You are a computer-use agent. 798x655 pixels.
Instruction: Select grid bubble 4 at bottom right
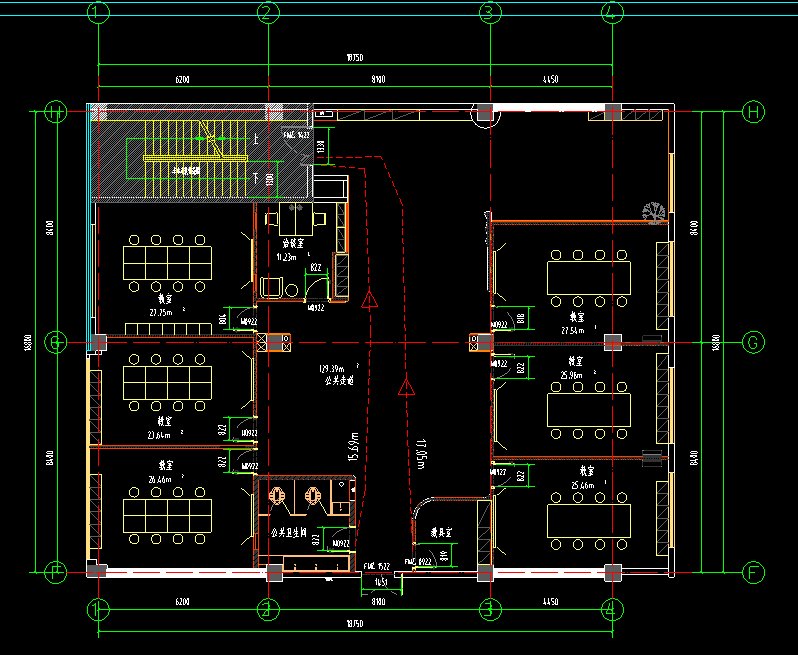point(612,609)
